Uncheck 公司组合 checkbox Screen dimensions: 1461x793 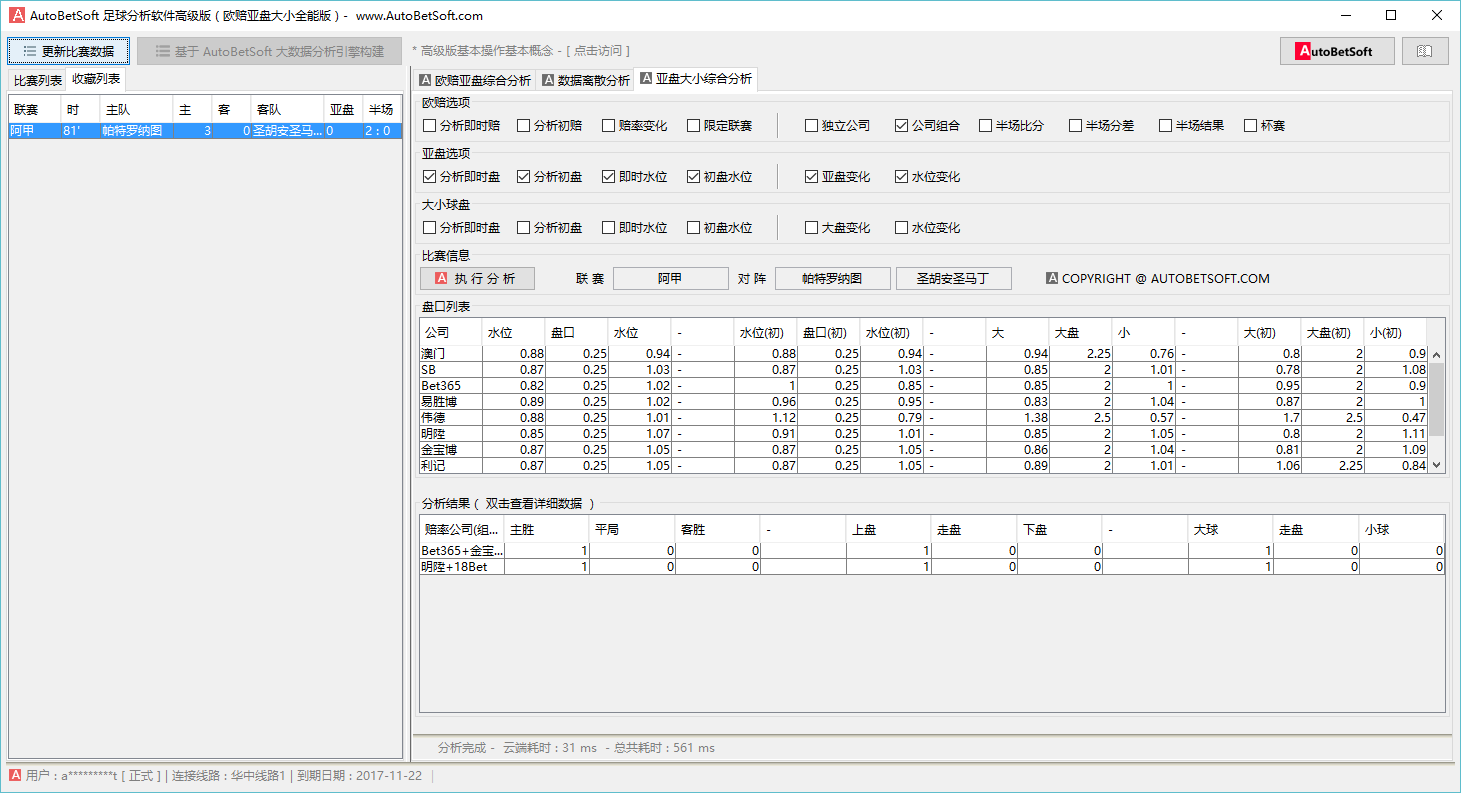click(x=901, y=126)
